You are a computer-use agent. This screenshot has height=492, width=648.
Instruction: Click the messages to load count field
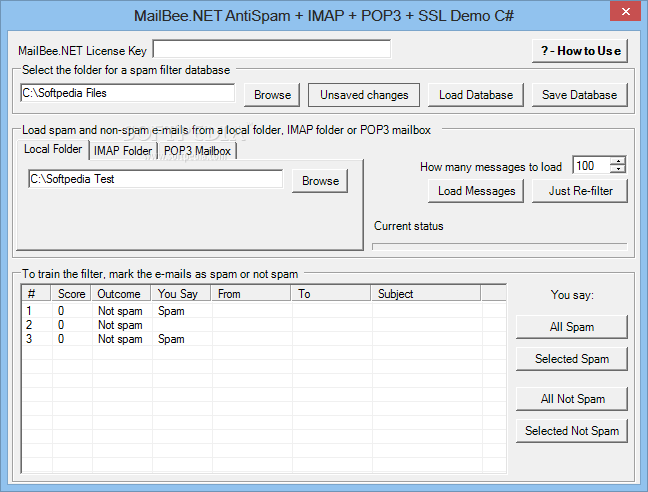591,166
